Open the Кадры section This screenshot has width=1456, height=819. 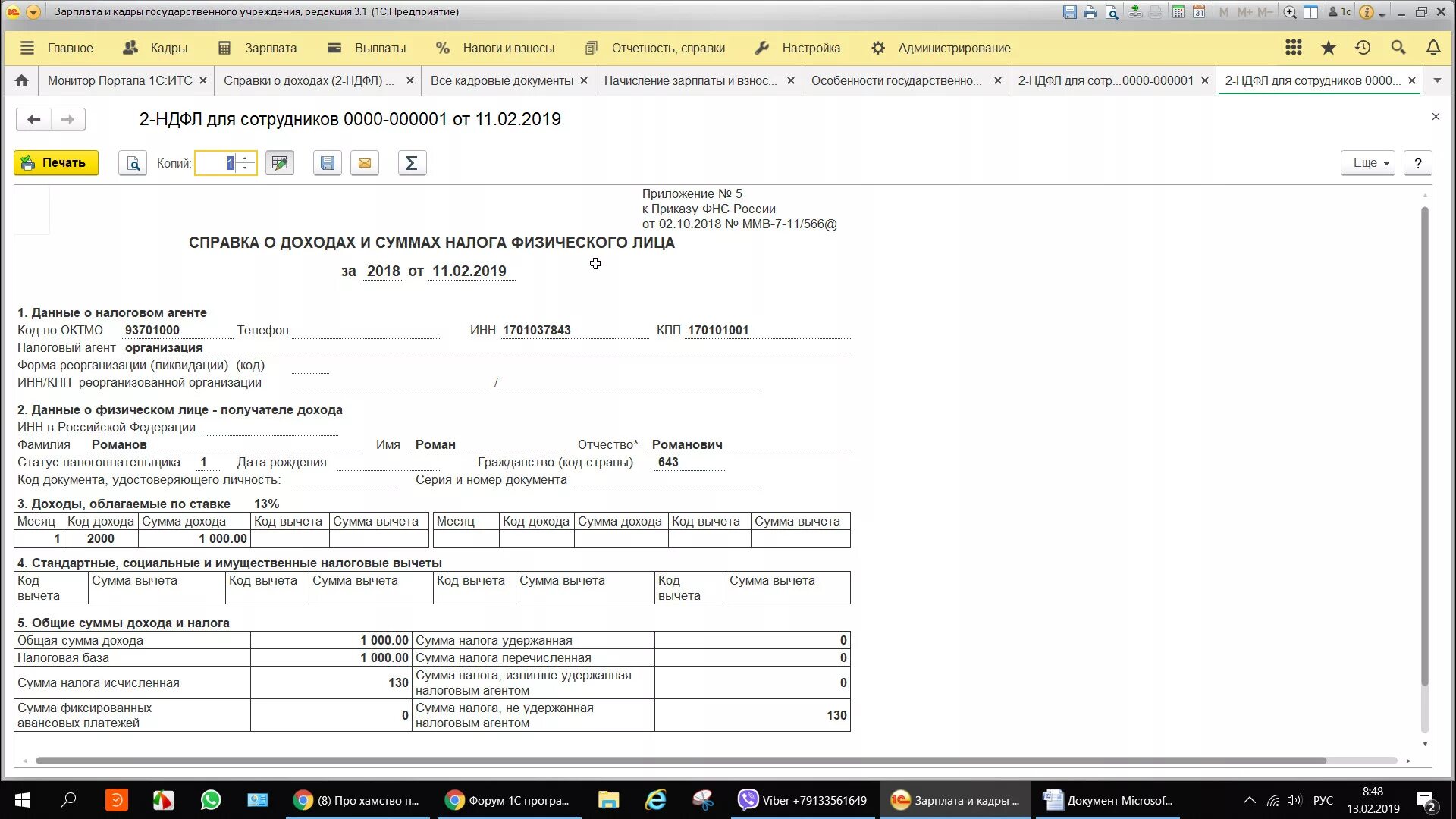(155, 48)
